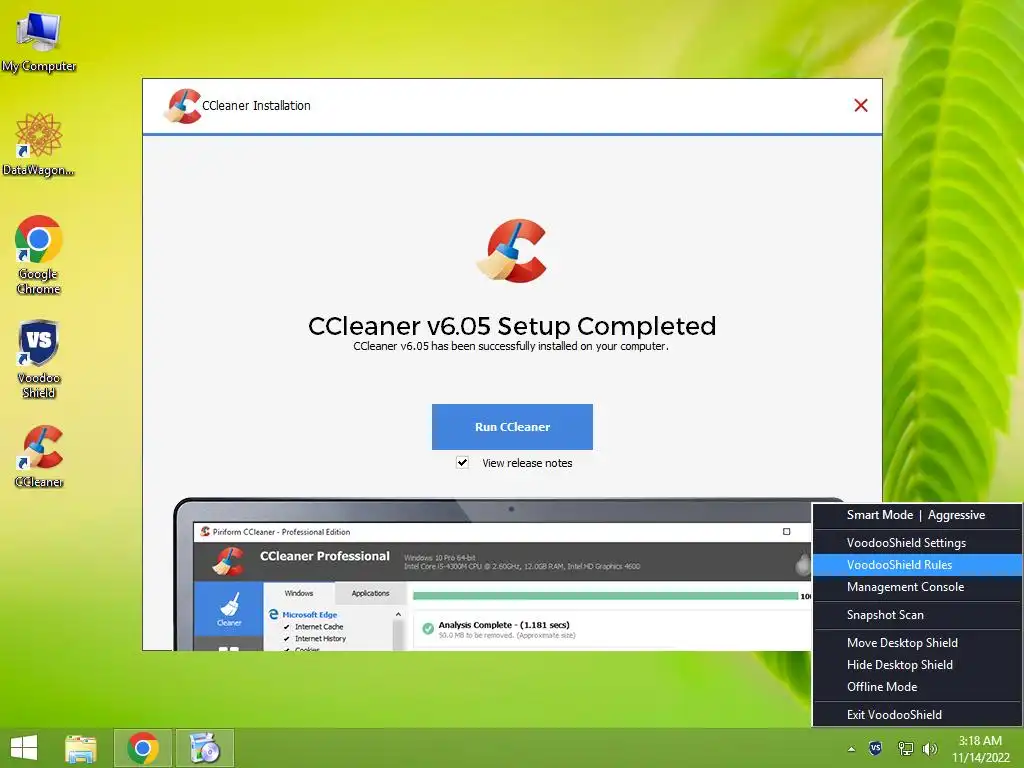The width and height of the screenshot is (1024, 768).
Task: Open File Explorer from the taskbar
Action: click(x=81, y=748)
